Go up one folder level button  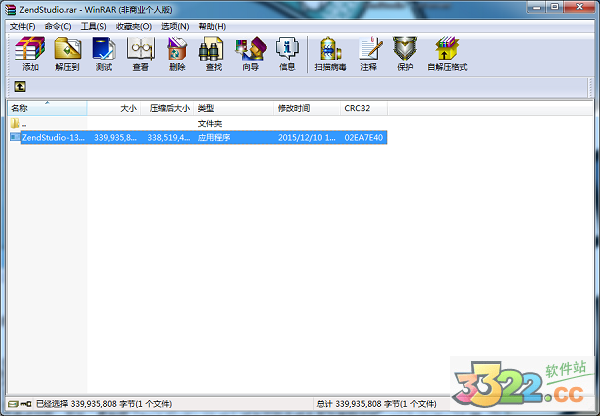[20, 86]
